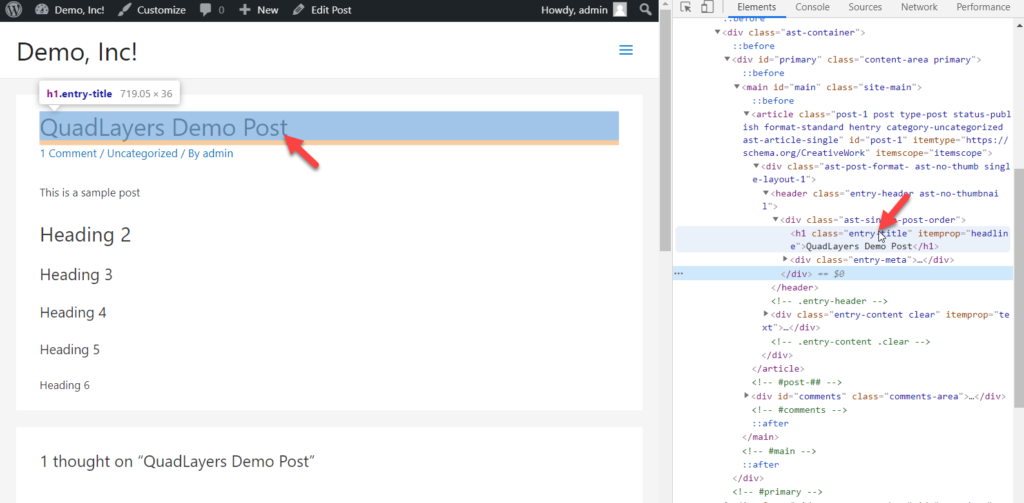The height and width of the screenshot is (503, 1024).
Task: Switch to the Console tab
Action: 812,7
